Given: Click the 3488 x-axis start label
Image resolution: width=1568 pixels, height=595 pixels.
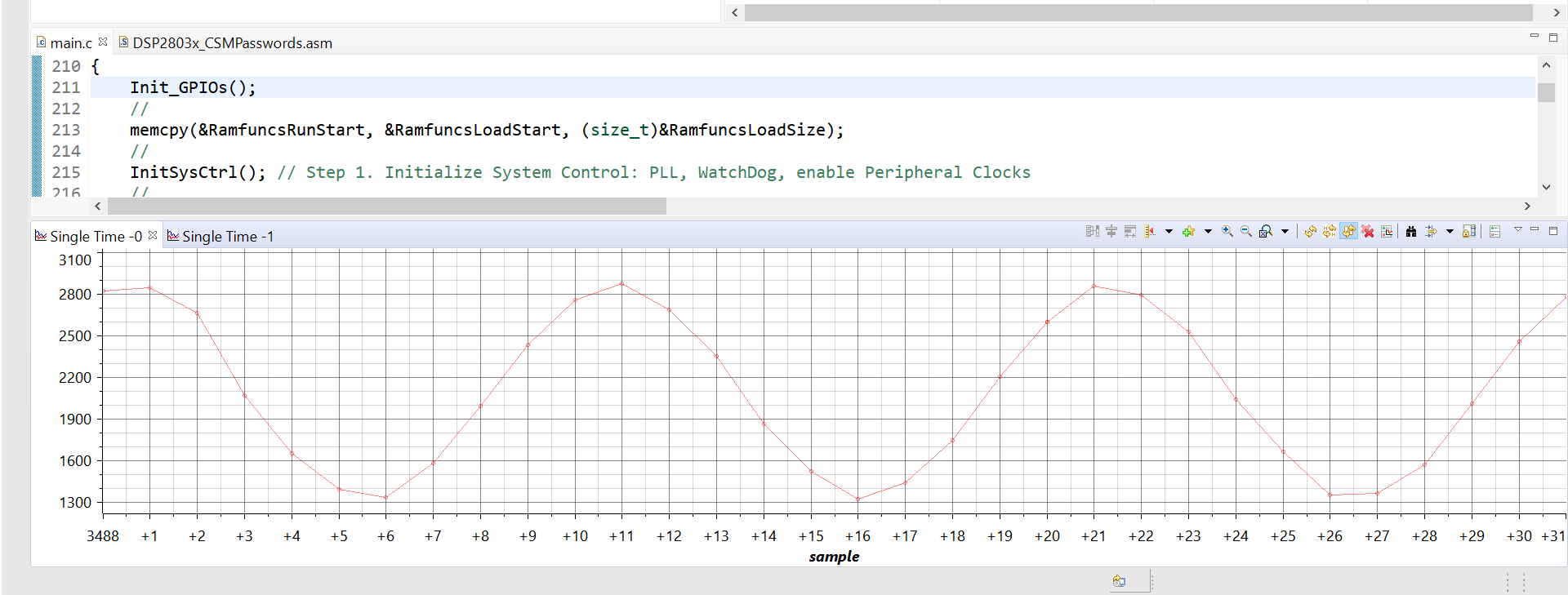Looking at the screenshot, I should pos(103,536).
